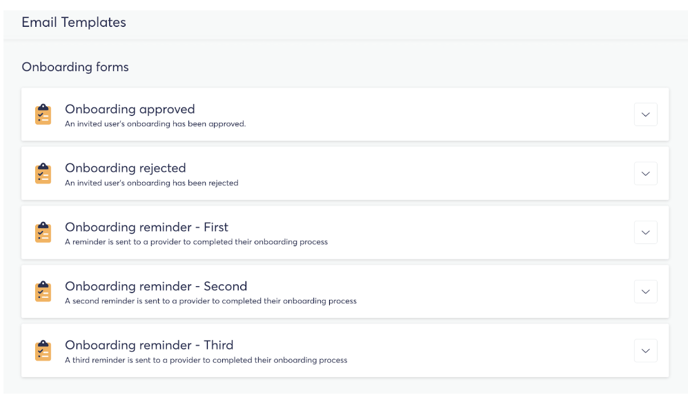Click the clipboard icon for Onboarding approved
The width and height of the screenshot is (688, 402).
pyautogui.click(x=43, y=115)
